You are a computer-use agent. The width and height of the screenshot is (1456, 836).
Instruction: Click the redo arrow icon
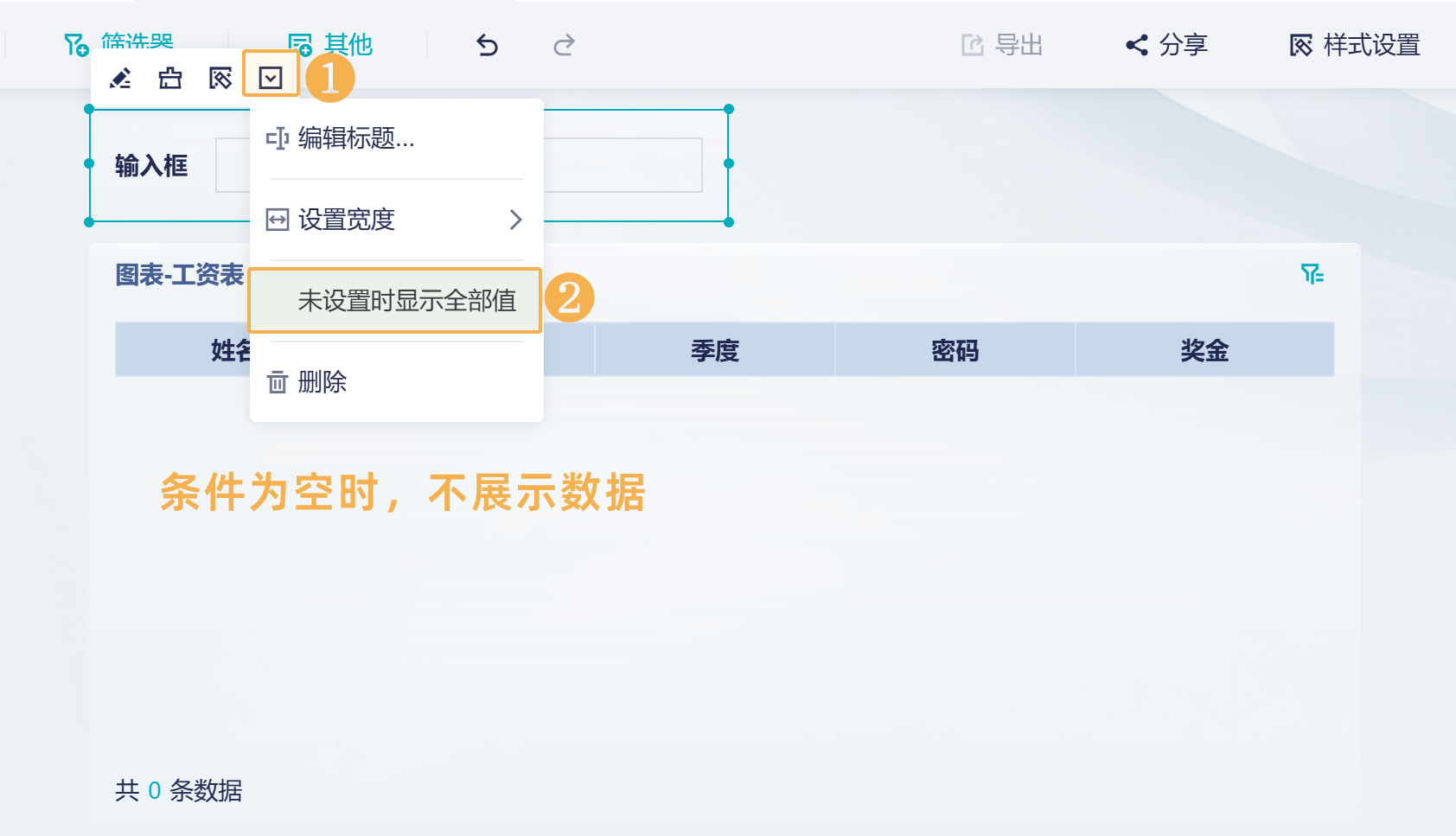(564, 45)
